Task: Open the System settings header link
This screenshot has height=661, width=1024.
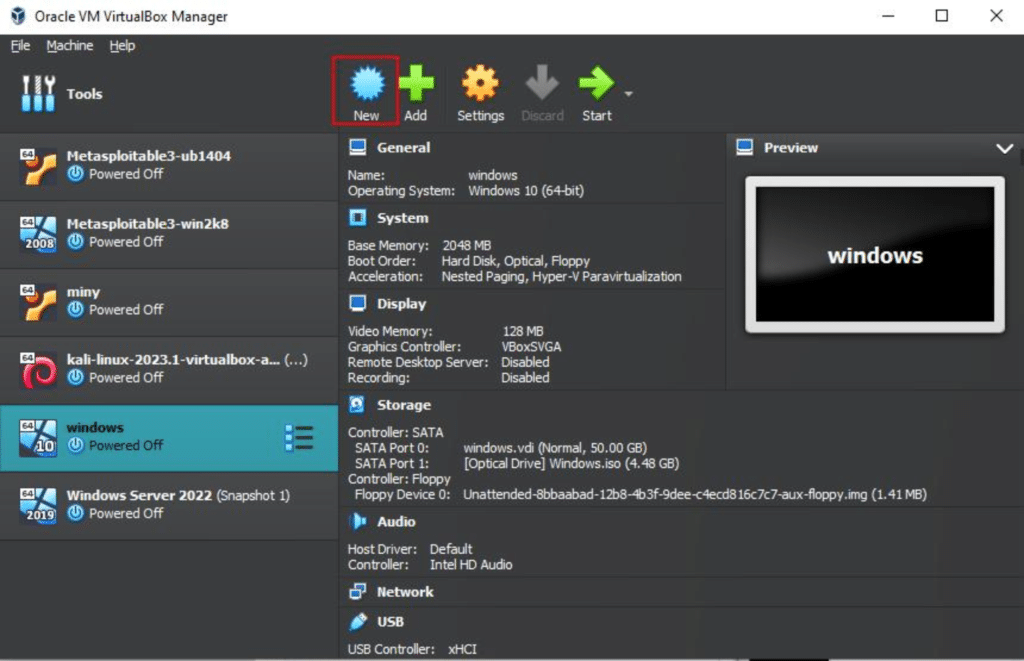Action: [402, 218]
